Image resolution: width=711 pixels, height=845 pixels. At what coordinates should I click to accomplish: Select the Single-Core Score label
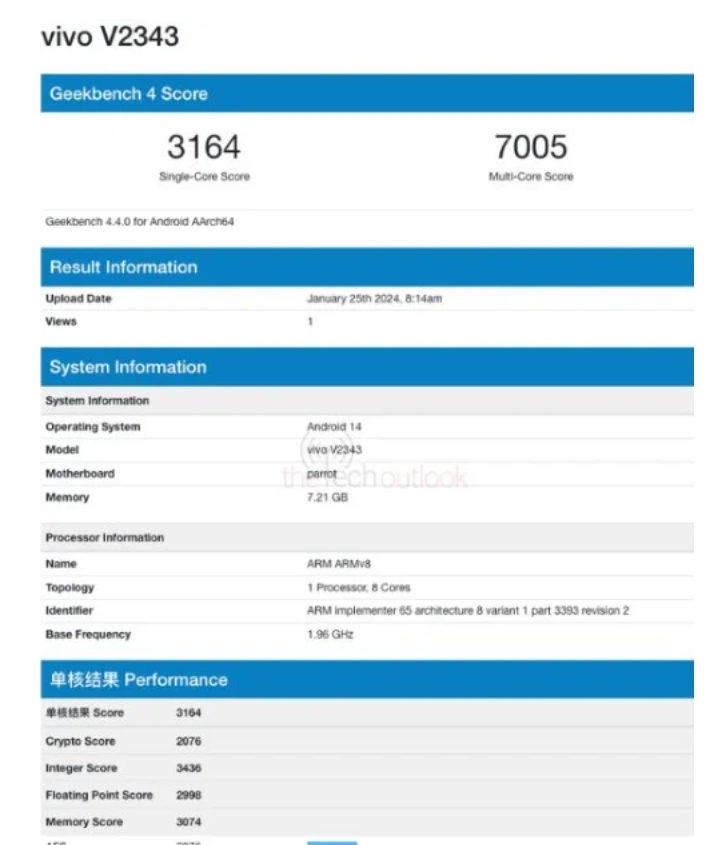[x=204, y=176]
